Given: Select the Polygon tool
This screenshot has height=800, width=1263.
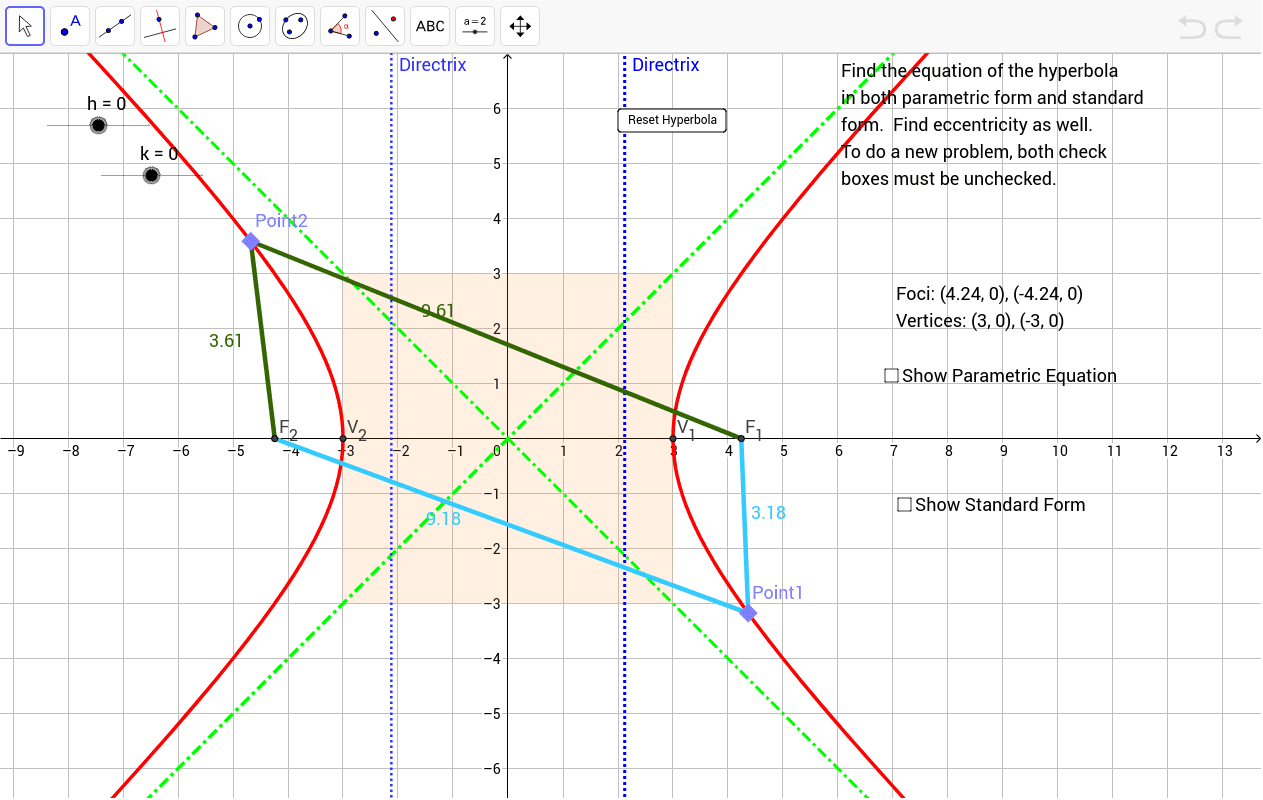Looking at the screenshot, I should click(205, 26).
